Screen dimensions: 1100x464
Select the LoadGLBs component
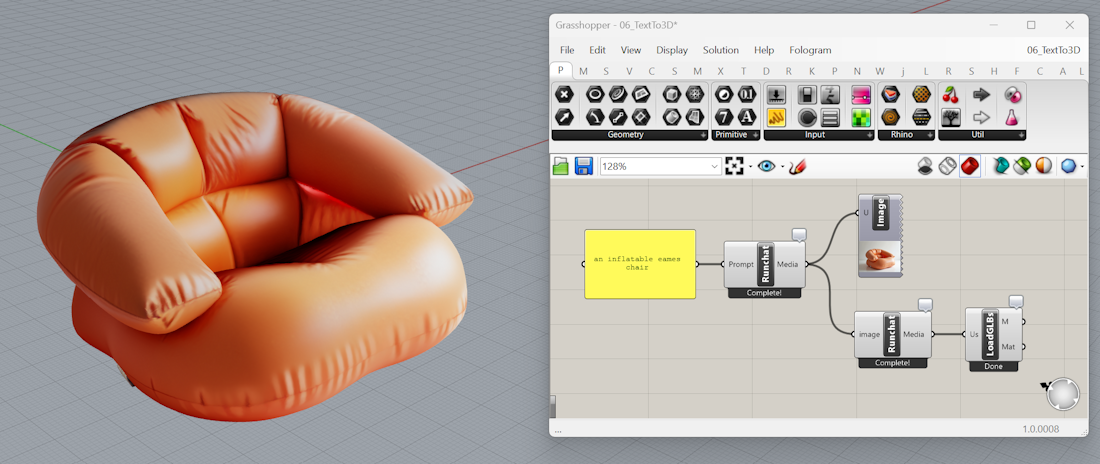[x=993, y=334]
